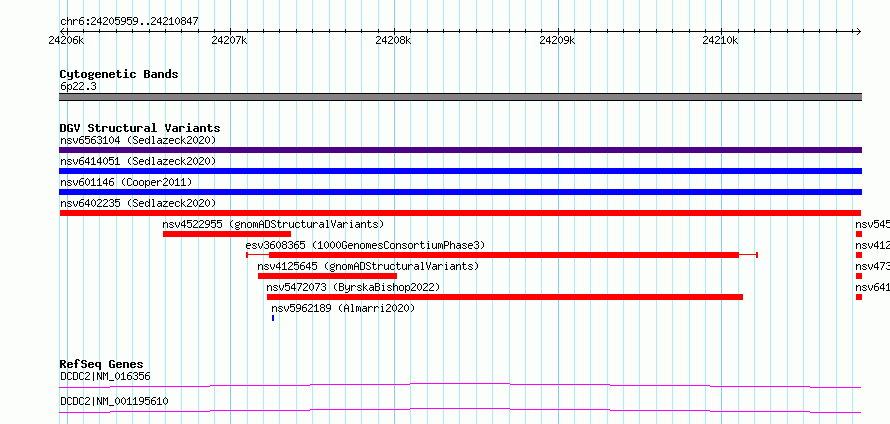Select the long red nsv6402235 variant bar
890x424 pixels.
click(x=460, y=213)
